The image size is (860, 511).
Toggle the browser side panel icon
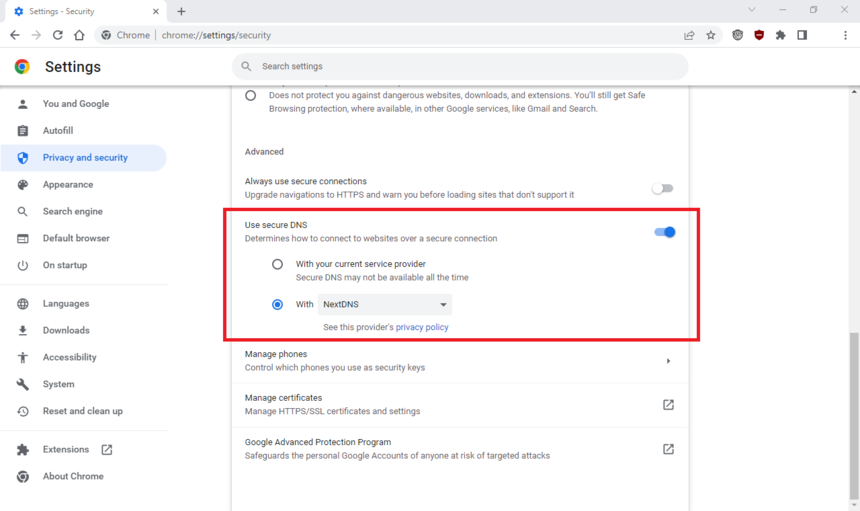(802, 35)
